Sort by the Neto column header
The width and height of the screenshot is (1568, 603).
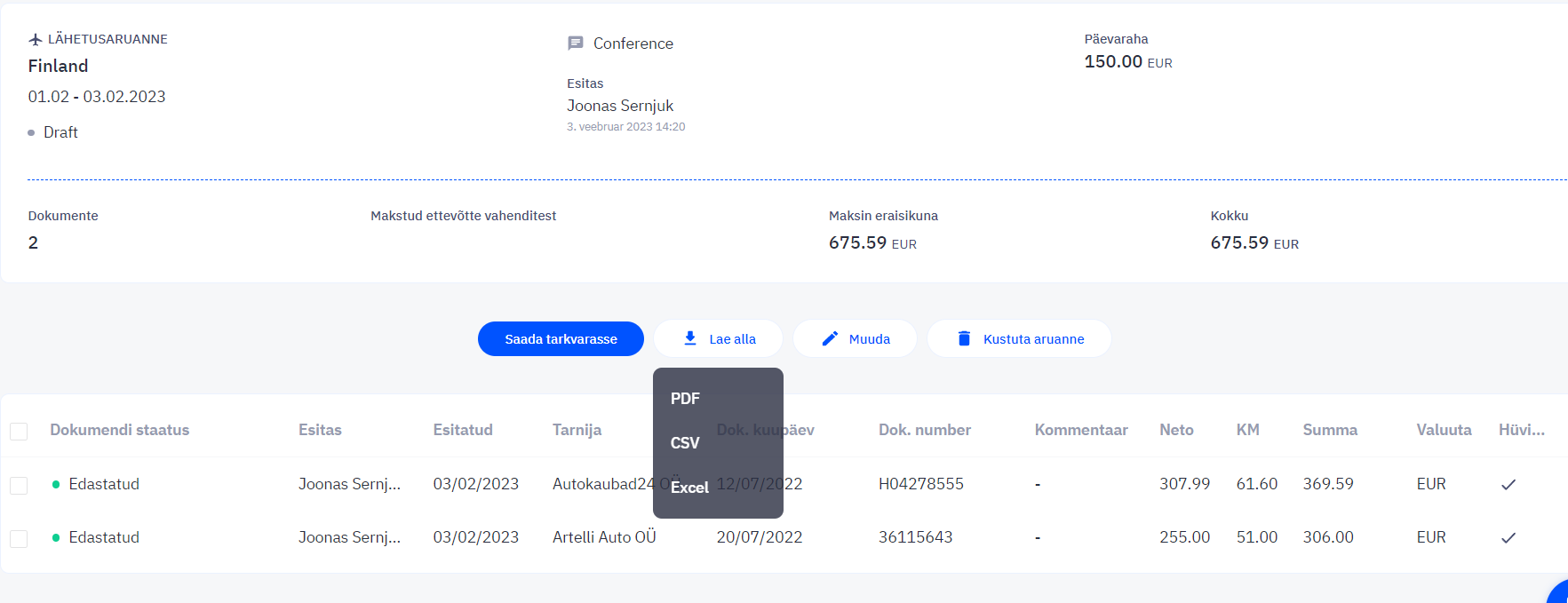point(1176,430)
